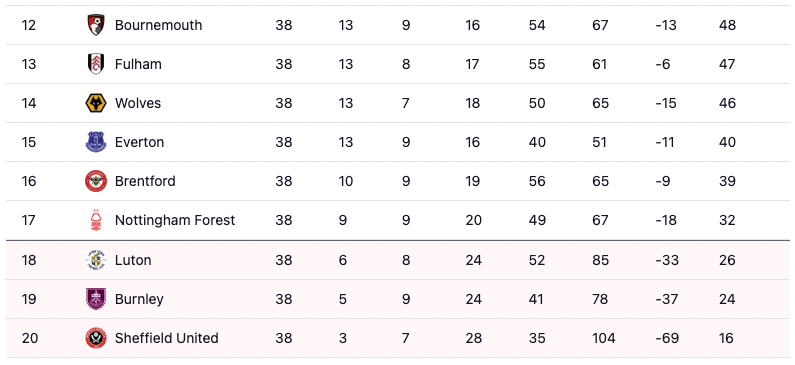Click the Nottingham Forest tree crest
Screen dimensions: 795x365
coord(96,221)
